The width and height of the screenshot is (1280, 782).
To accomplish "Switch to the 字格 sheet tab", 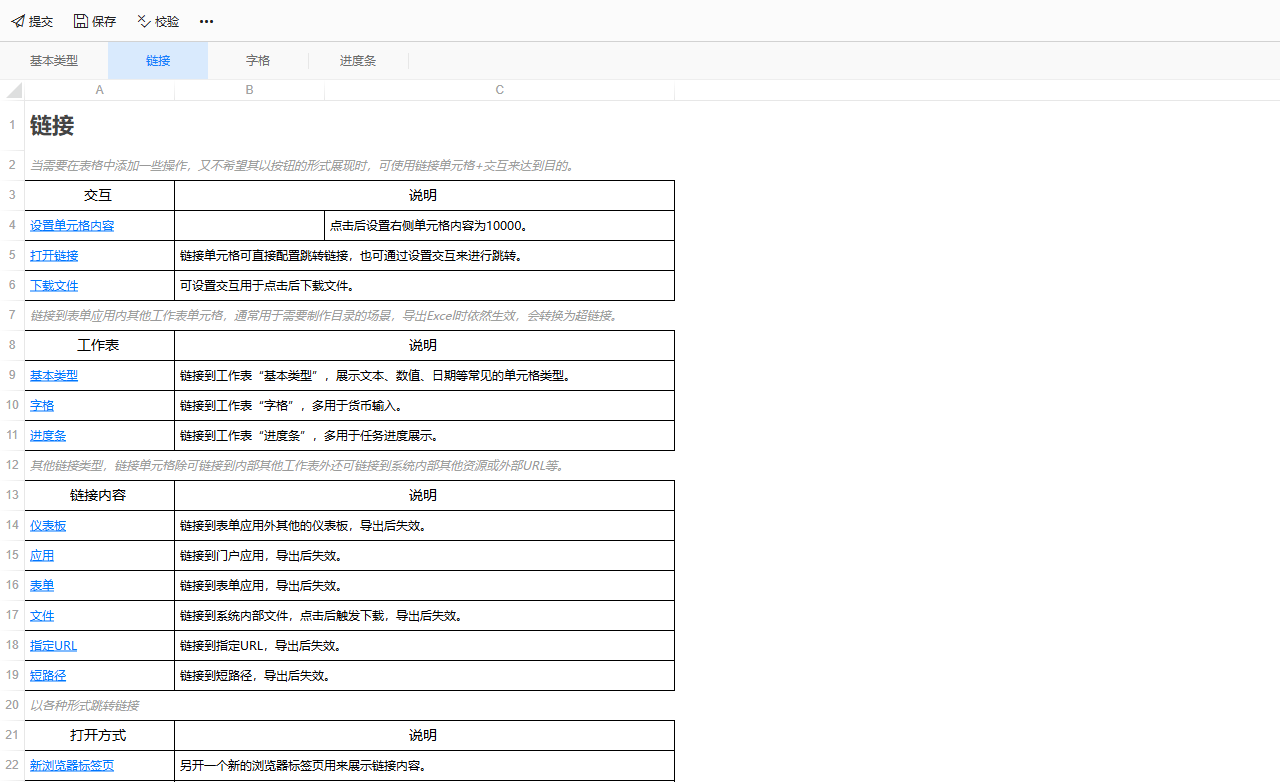I will 258,61.
